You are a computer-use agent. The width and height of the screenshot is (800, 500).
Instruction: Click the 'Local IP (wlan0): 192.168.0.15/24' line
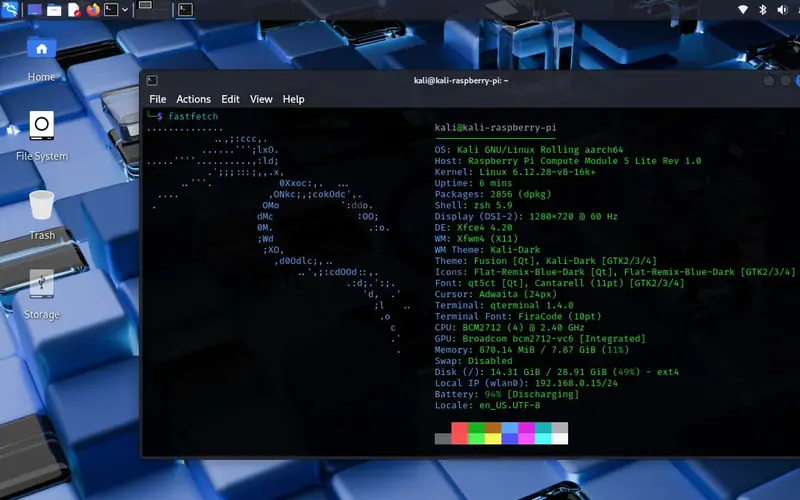526,383
